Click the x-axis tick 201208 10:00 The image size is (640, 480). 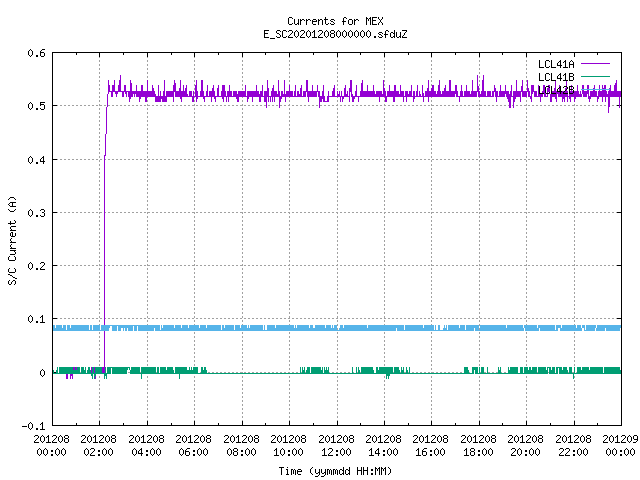click(x=288, y=446)
